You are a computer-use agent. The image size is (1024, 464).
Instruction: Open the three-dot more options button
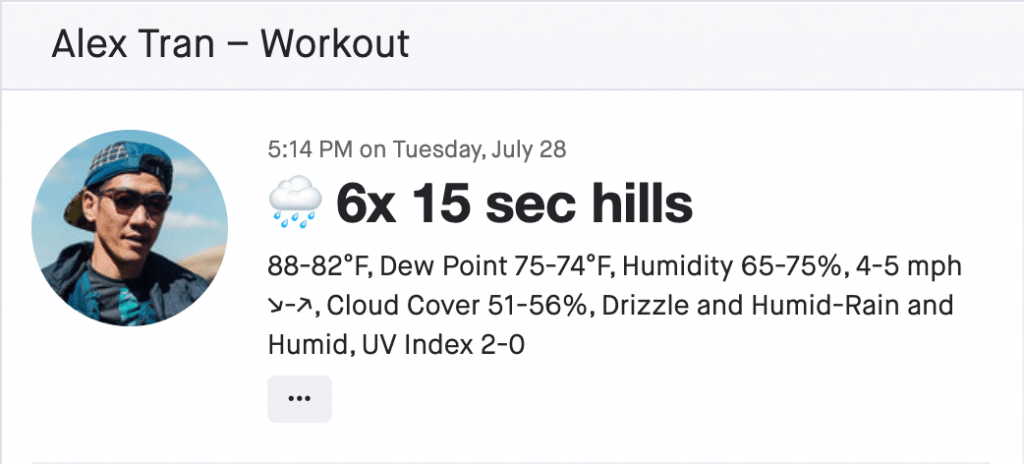tap(299, 399)
